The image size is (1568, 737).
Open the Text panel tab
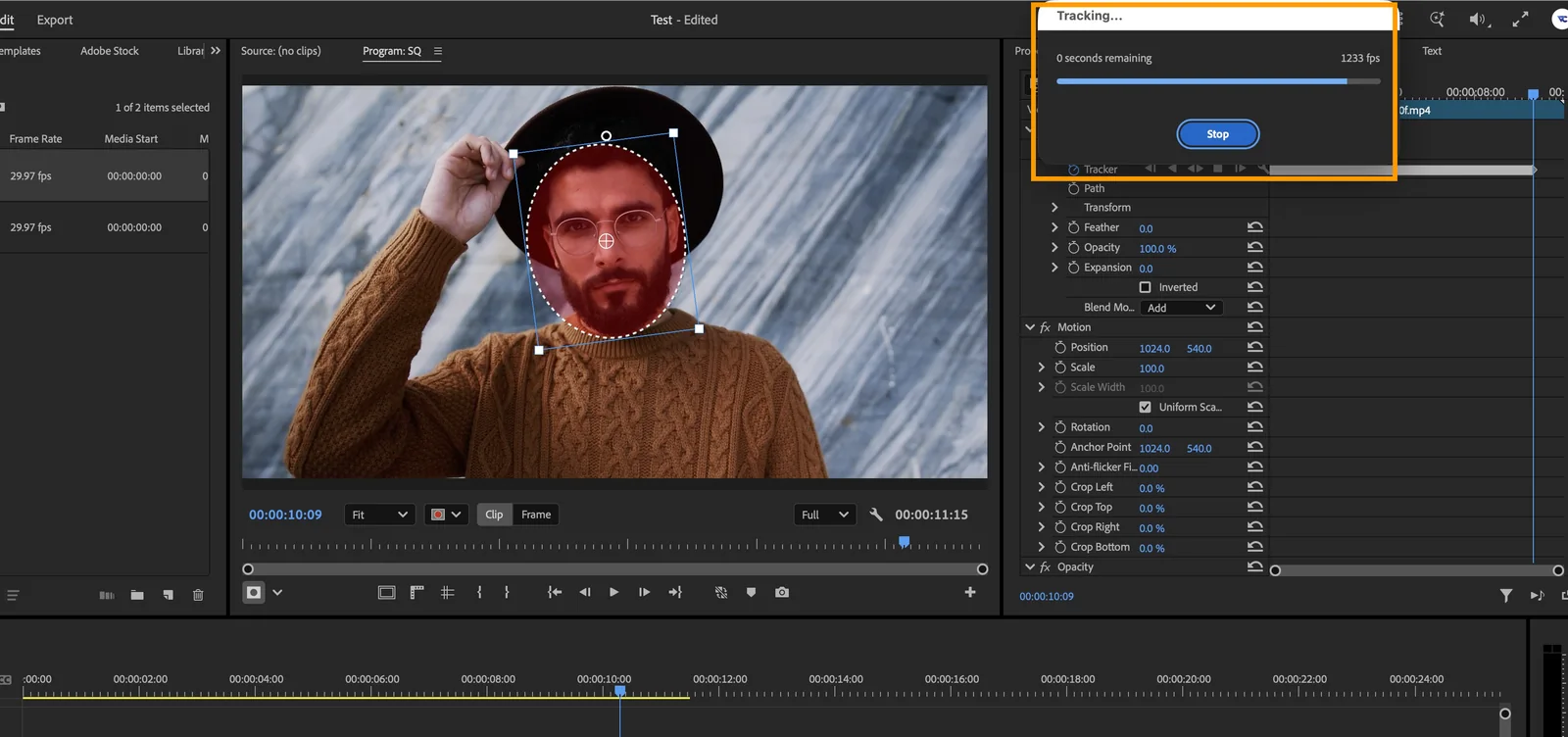pos(1432,51)
